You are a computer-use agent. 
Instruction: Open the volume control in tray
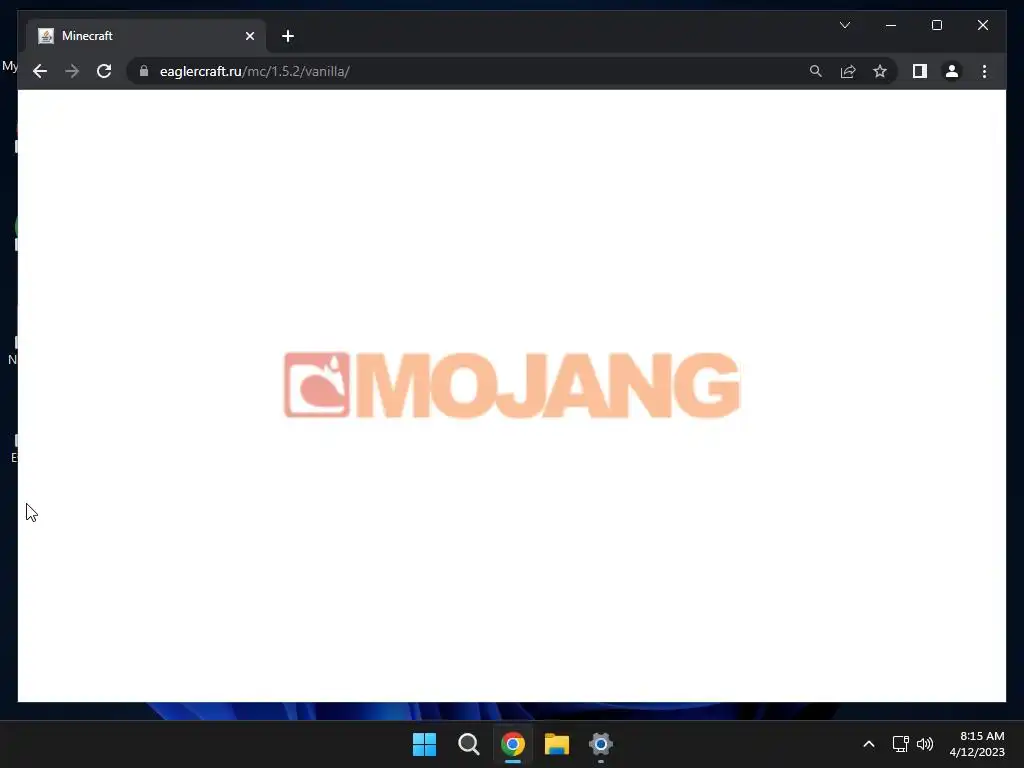coord(925,744)
